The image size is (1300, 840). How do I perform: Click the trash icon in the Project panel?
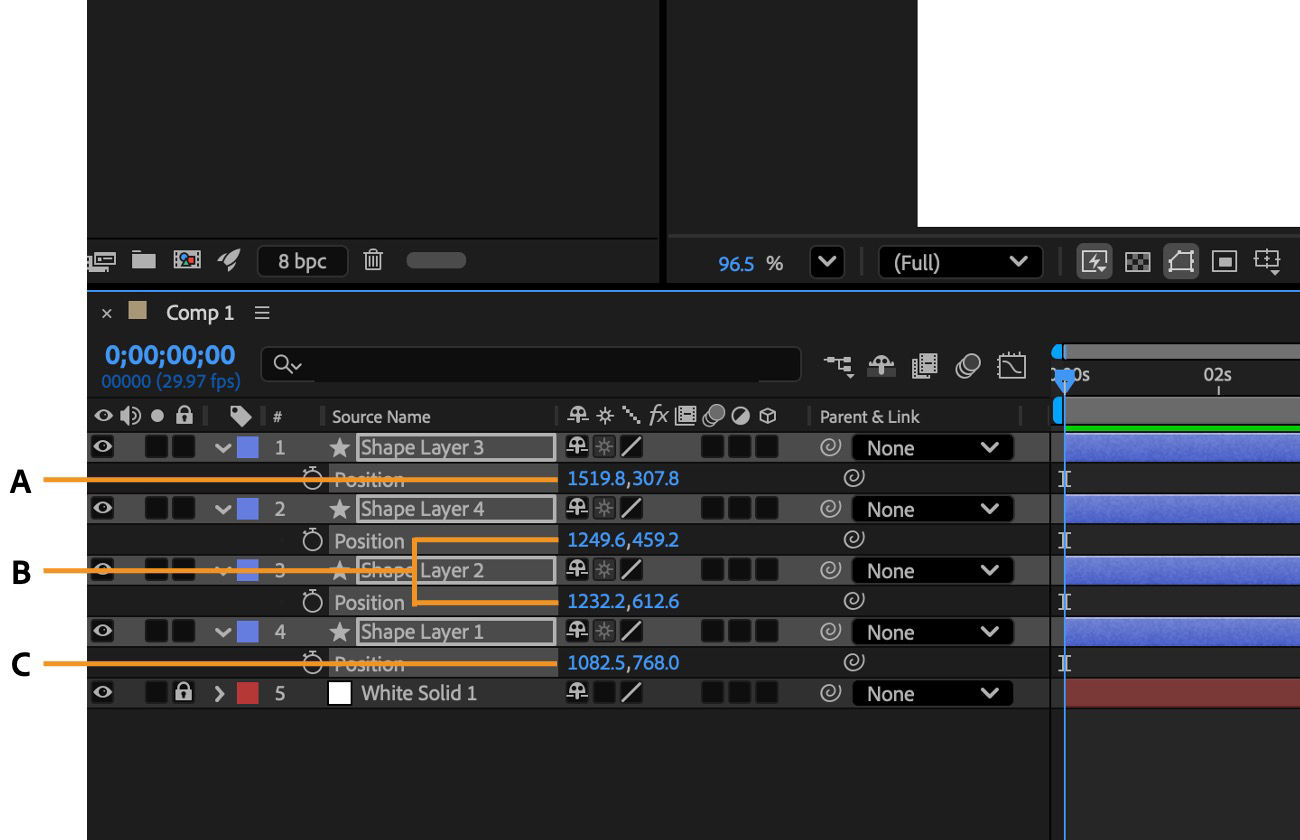(371, 260)
